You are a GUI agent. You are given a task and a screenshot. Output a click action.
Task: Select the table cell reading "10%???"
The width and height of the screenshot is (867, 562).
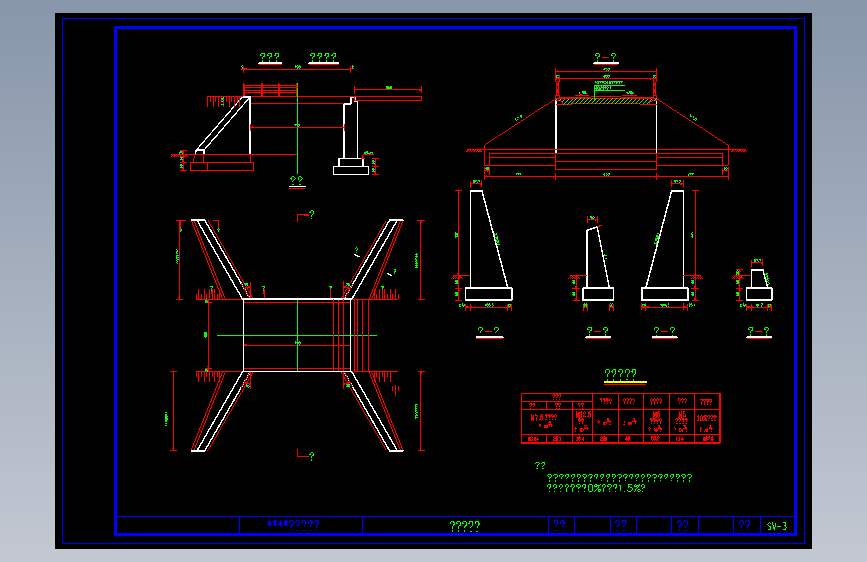[x=707, y=422]
